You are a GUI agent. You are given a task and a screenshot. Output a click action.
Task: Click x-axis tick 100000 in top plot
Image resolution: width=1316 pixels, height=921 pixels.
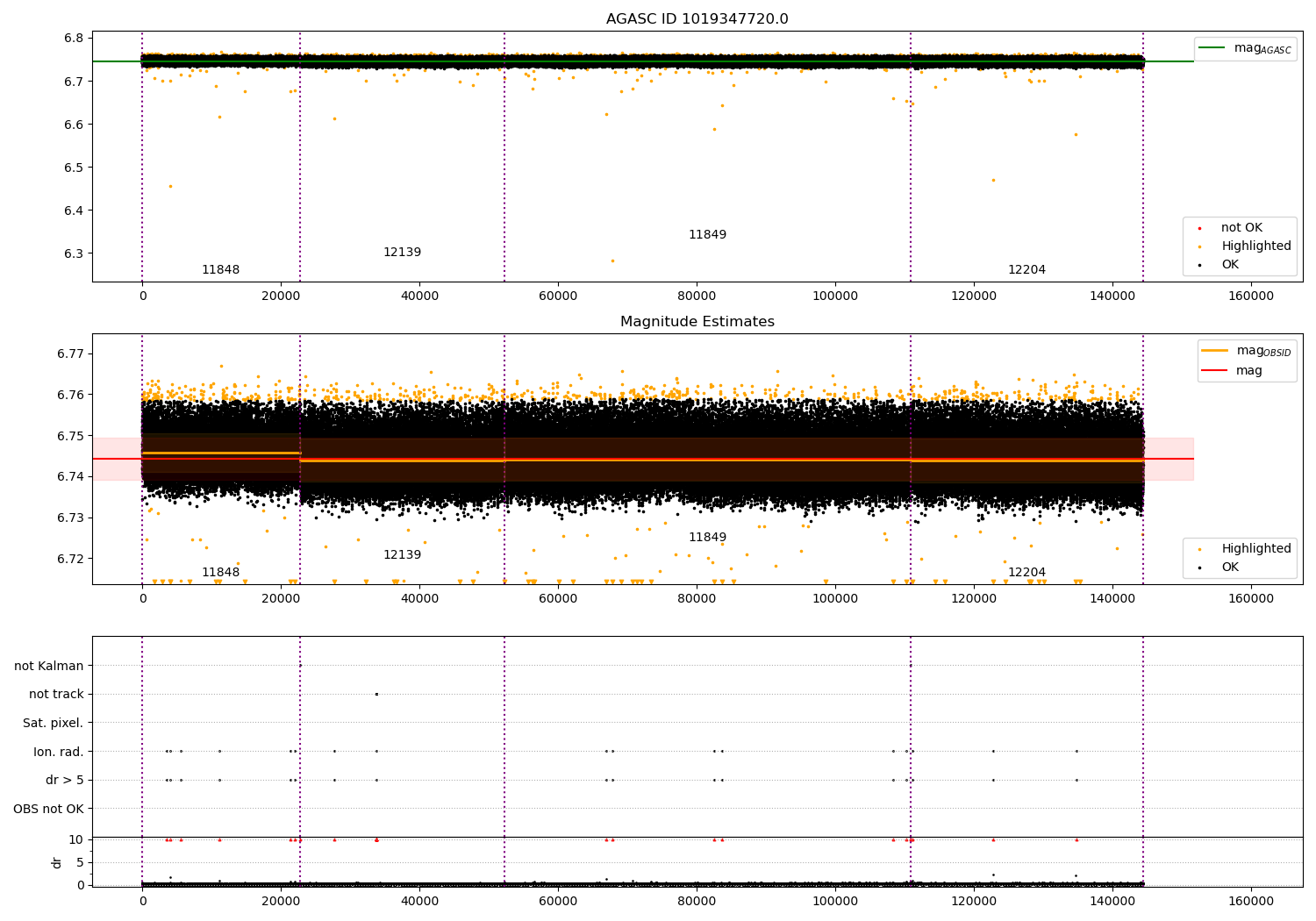pyautogui.click(x=835, y=296)
